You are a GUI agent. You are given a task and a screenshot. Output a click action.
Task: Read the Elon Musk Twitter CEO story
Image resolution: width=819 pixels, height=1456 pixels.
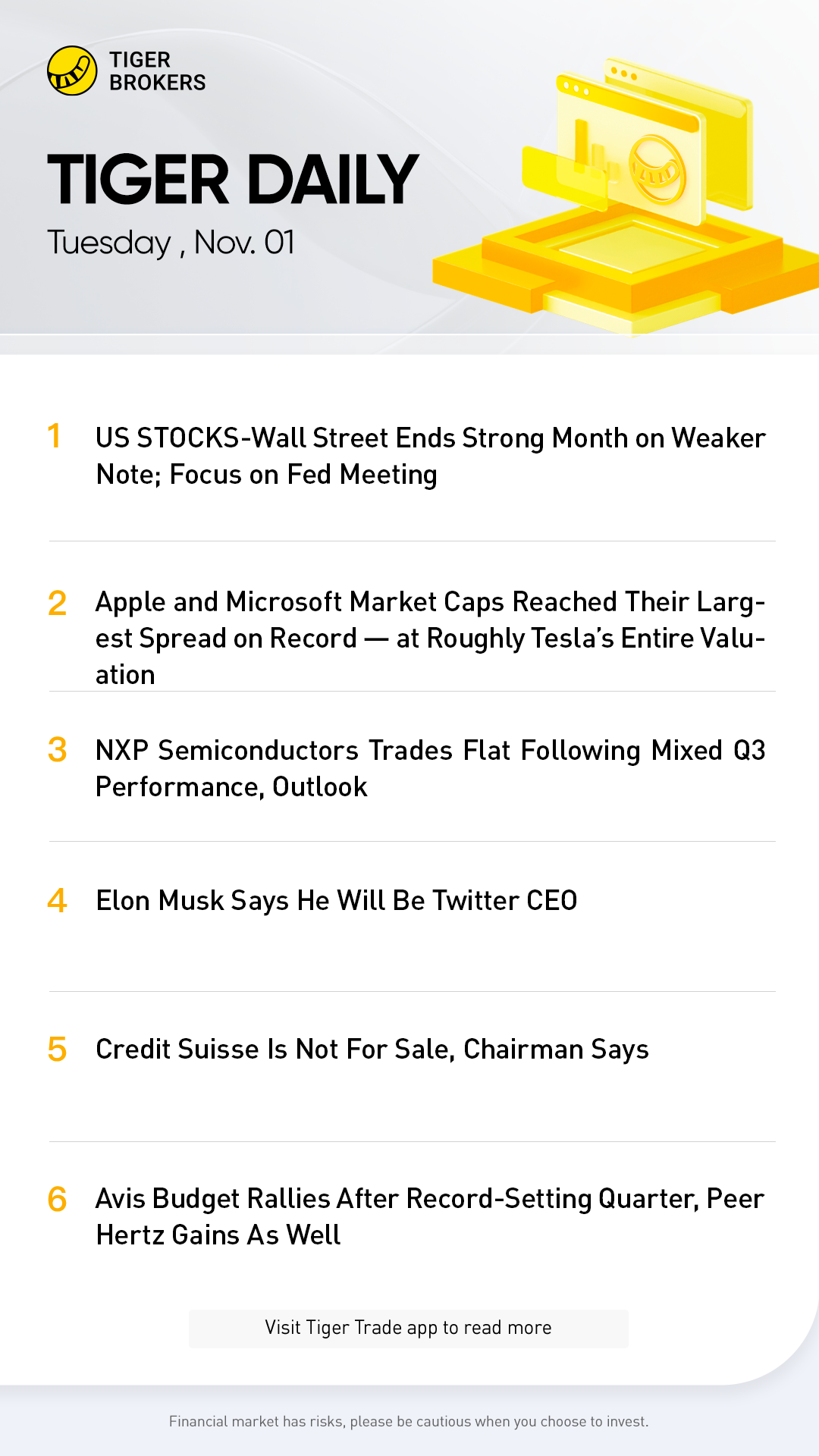point(337,901)
